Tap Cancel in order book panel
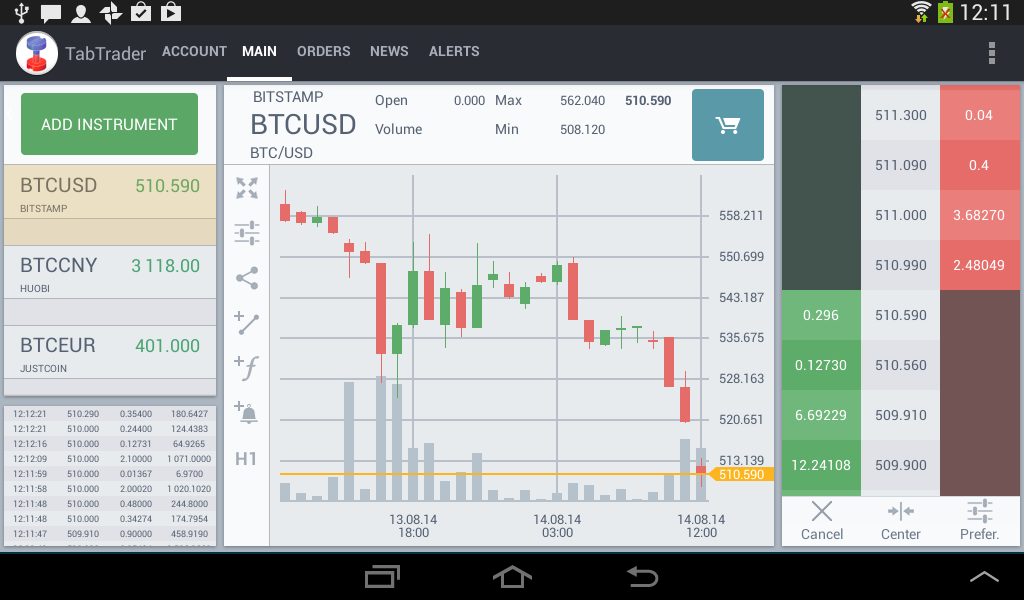The height and width of the screenshot is (600, 1024). [822, 521]
